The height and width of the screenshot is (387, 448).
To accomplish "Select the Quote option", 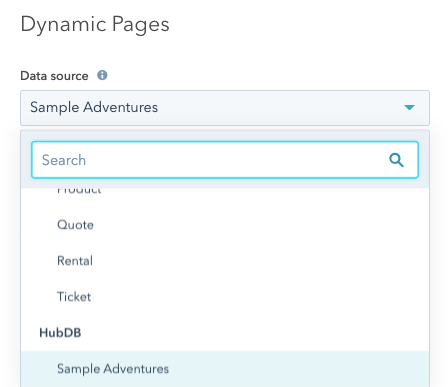I will pos(225,225).
